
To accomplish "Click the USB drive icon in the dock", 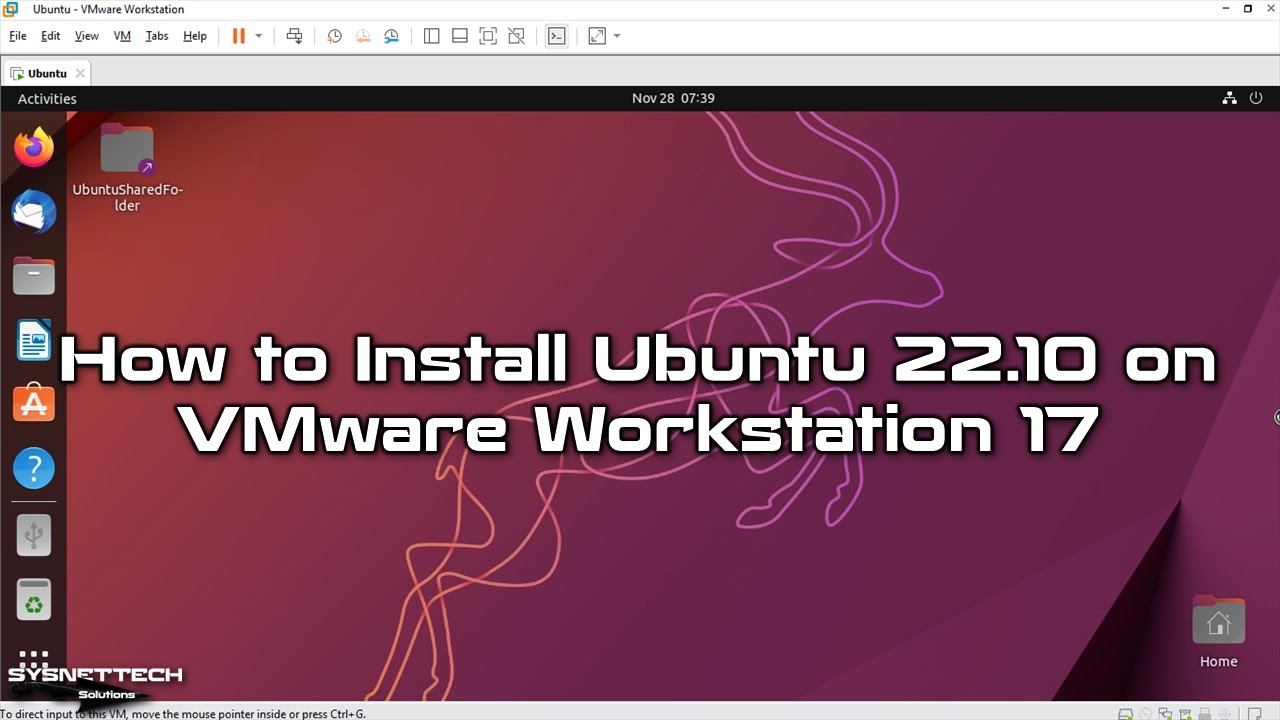I will pos(34,536).
